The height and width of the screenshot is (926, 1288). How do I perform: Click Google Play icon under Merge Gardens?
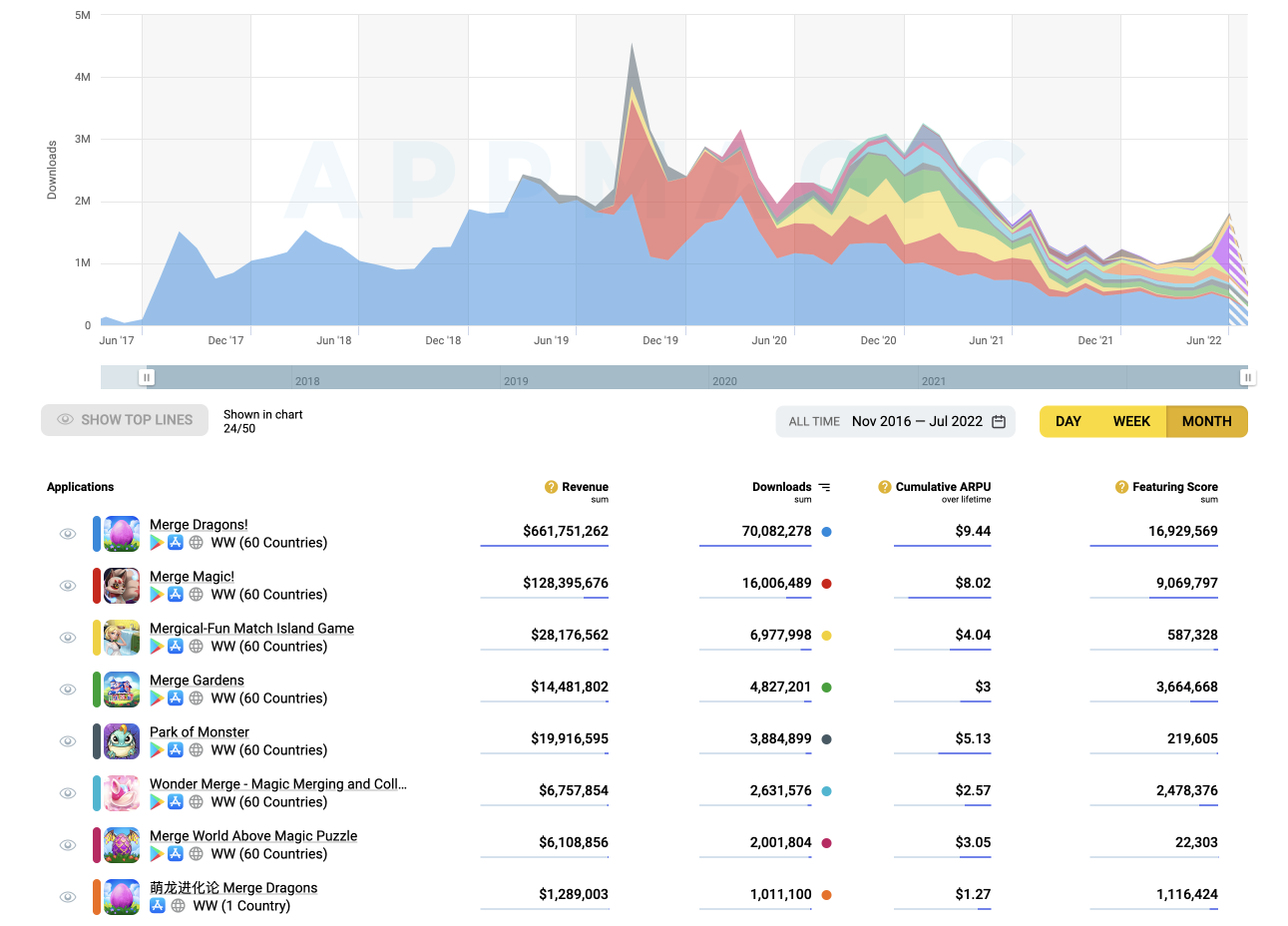(x=157, y=698)
